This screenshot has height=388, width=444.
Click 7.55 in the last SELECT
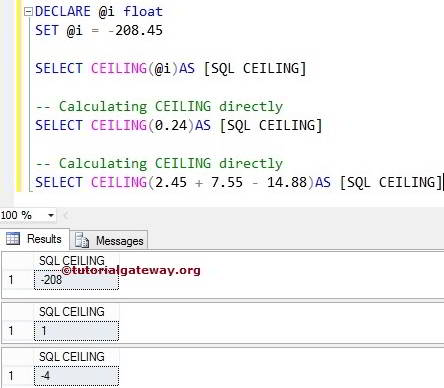pyautogui.click(x=227, y=182)
